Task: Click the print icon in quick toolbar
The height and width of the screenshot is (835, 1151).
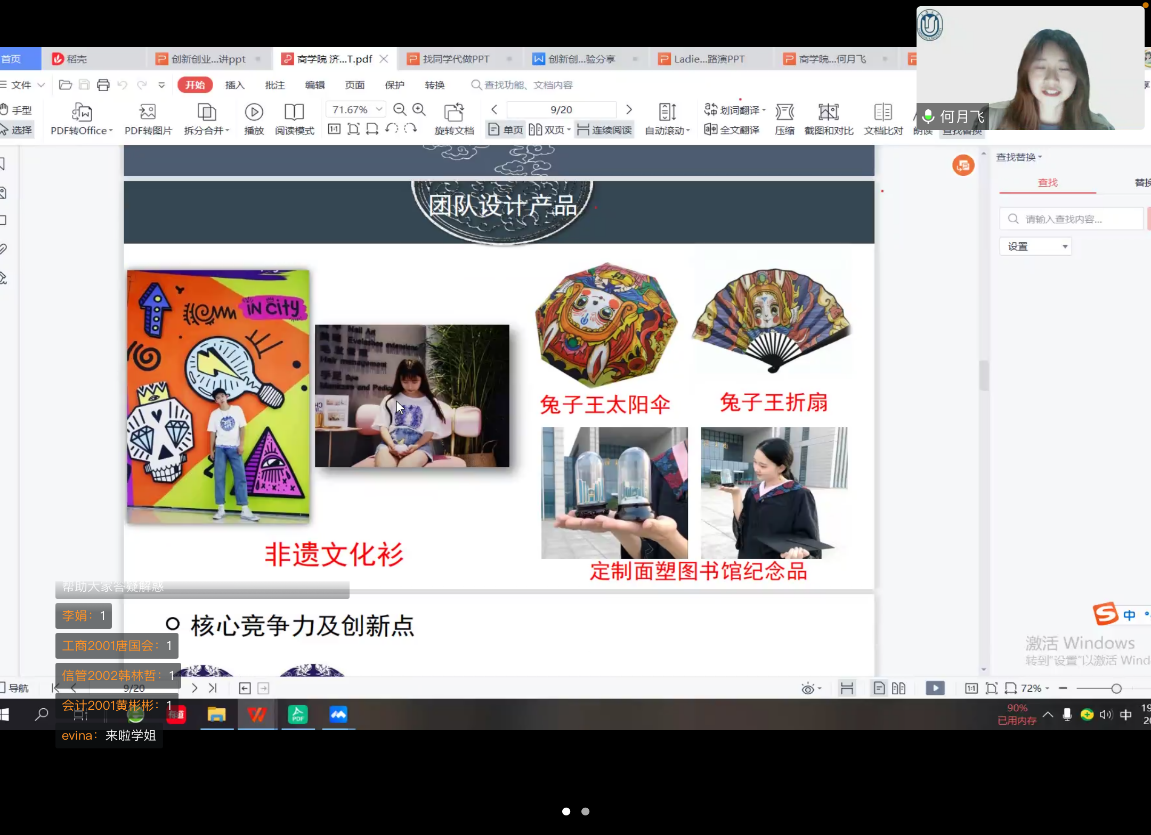Action: pos(103,85)
